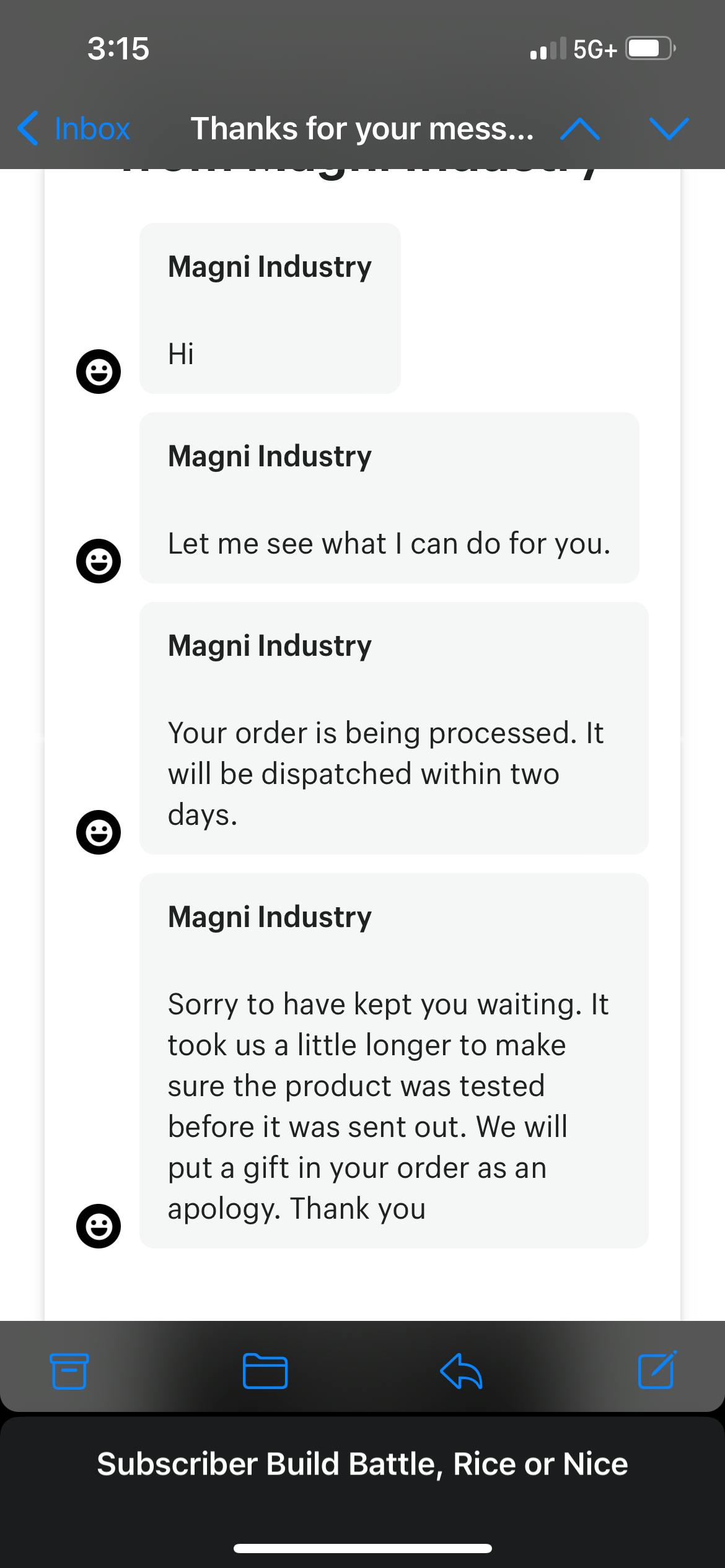
Task: Tap the battery status icon
Action: 649,49
